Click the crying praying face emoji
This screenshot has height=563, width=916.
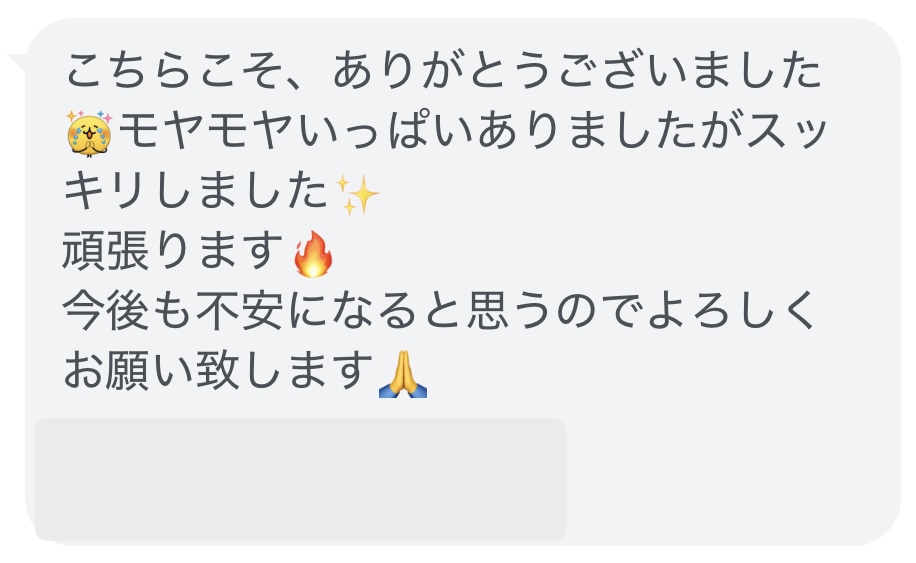[89, 133]
